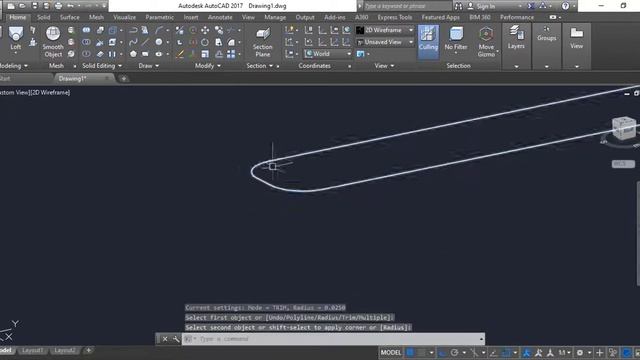
Task: Add a new drawing tab with plus button
Action: 124,78
